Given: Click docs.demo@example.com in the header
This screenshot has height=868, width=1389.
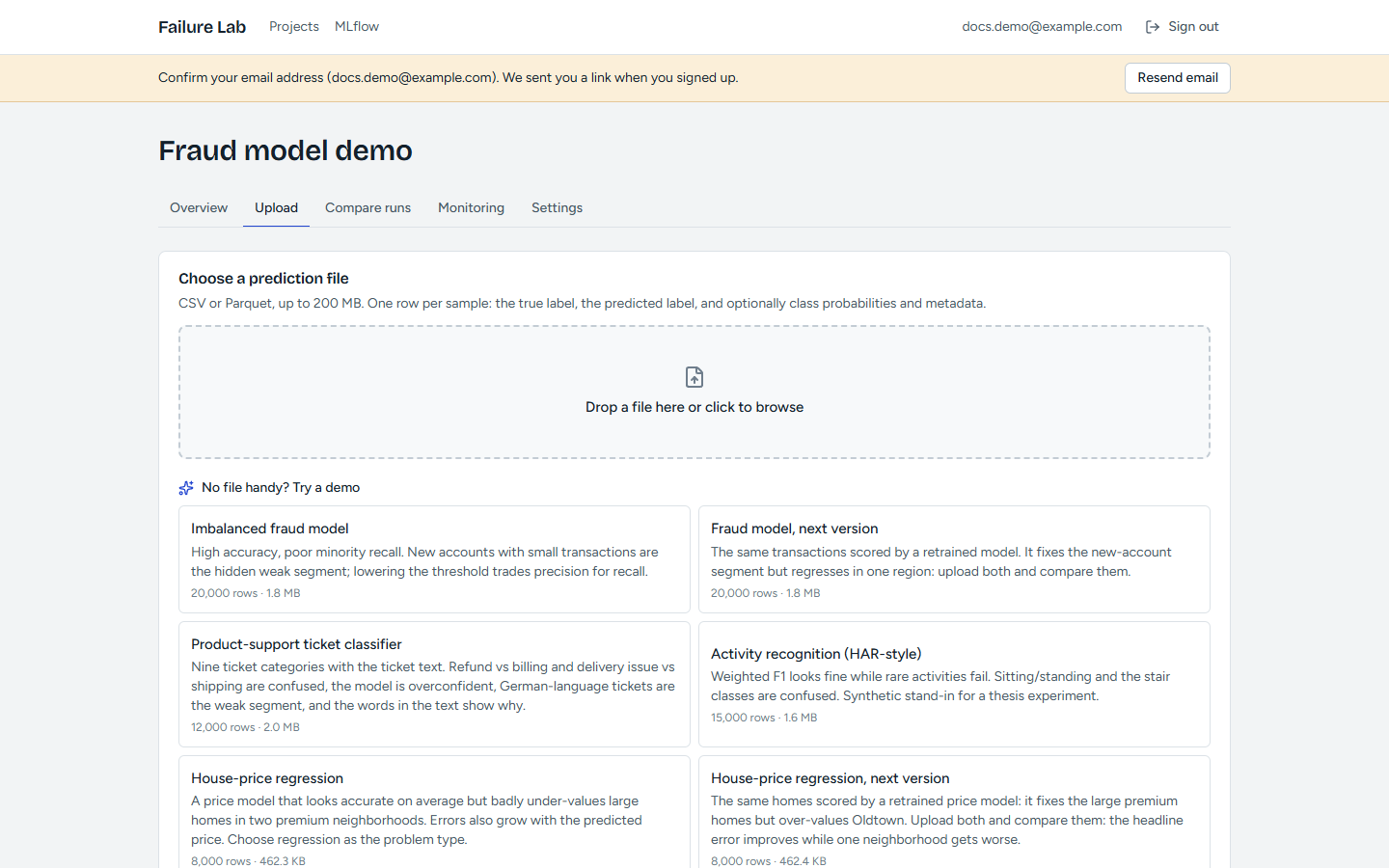Looking at the screenshot, I should pyautogui.click(x=1042, y=27).
